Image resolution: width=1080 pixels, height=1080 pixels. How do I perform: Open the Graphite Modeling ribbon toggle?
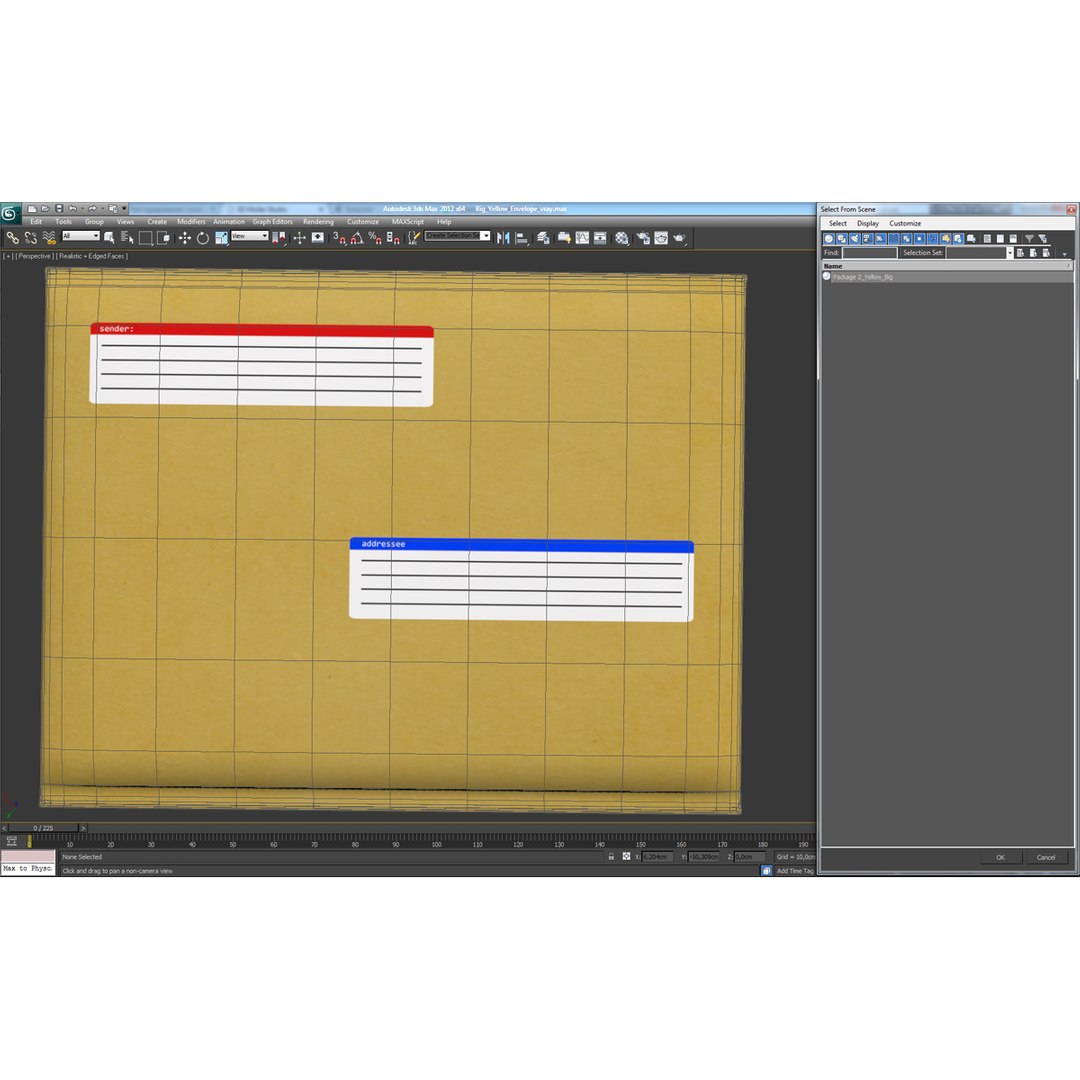[564, 238]
